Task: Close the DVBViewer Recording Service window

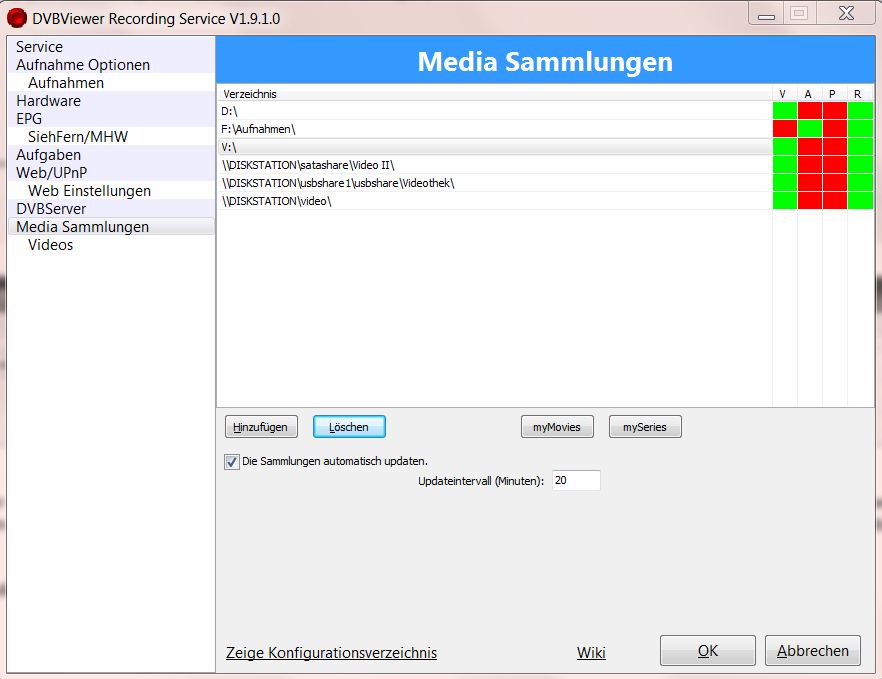Action: click(846, 14)
